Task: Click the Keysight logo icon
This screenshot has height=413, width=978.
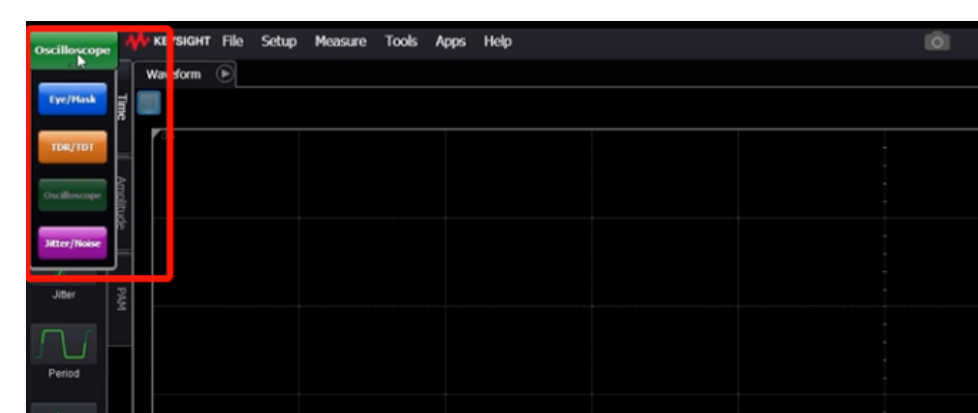Action: 137,42
